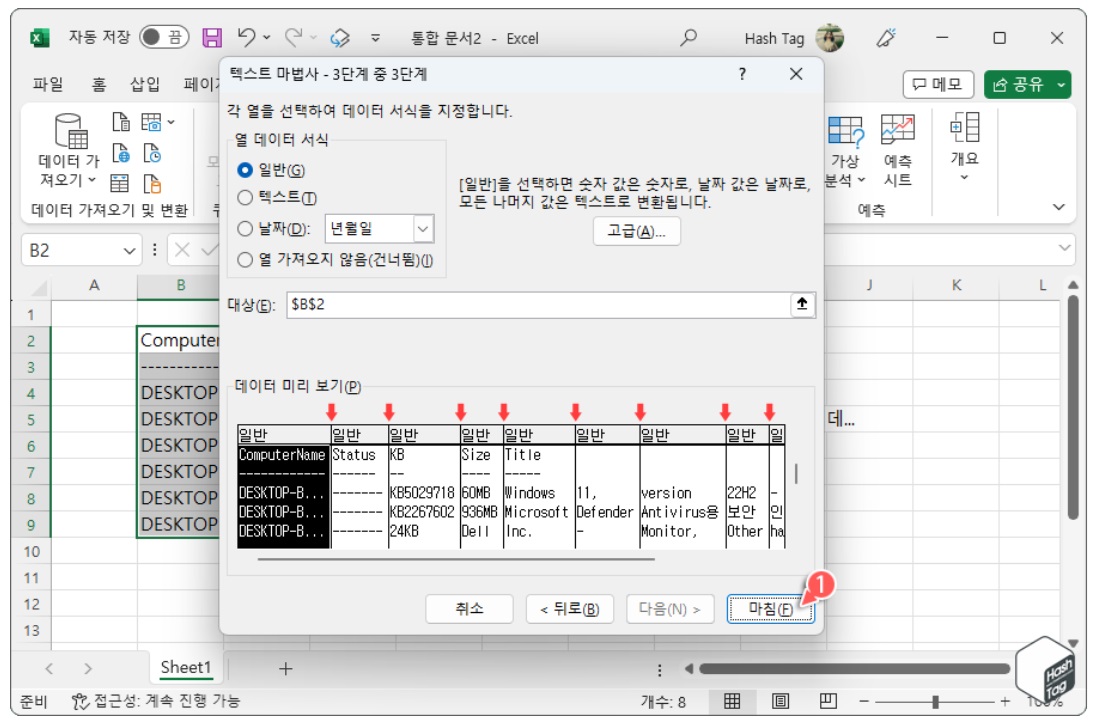Switch to Normal view icon

[731, 701]
